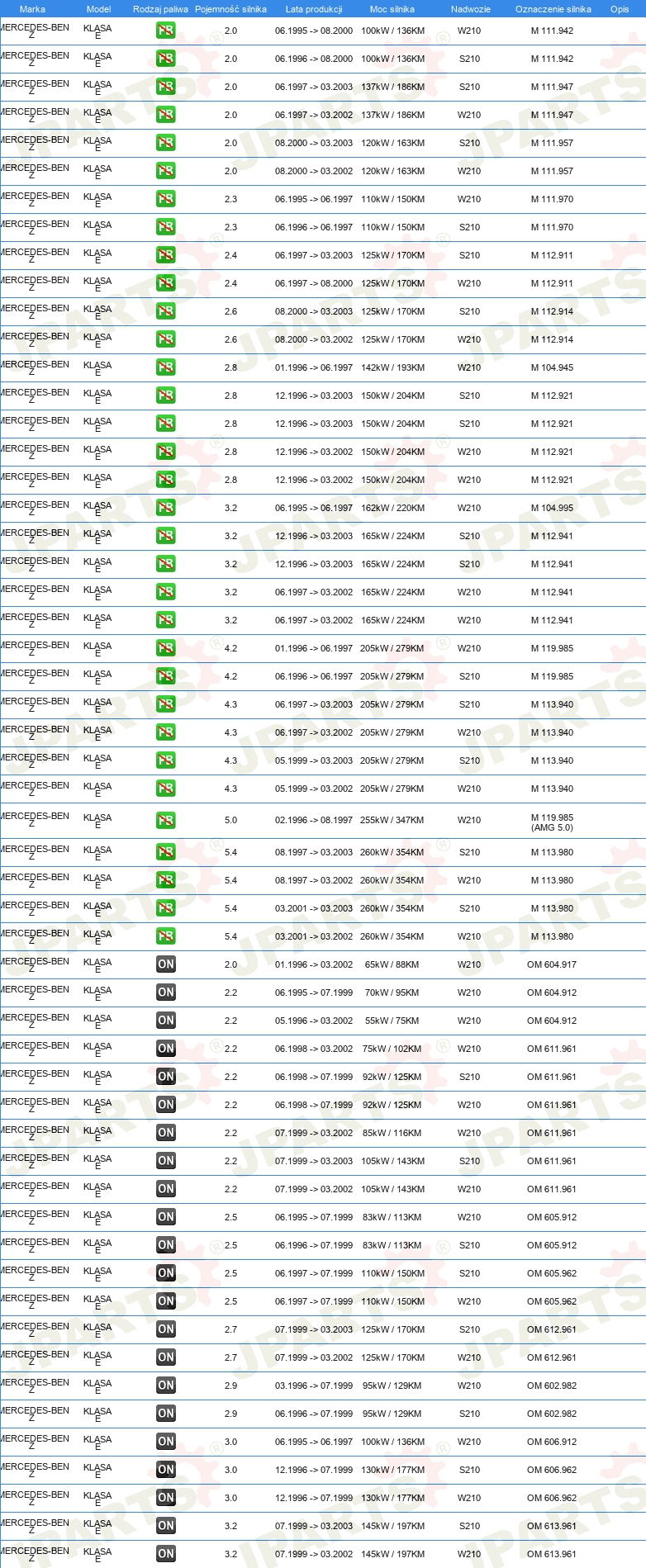
Task: Click petrol icon in W210 M 111.957 row
Action: (166, 171)
